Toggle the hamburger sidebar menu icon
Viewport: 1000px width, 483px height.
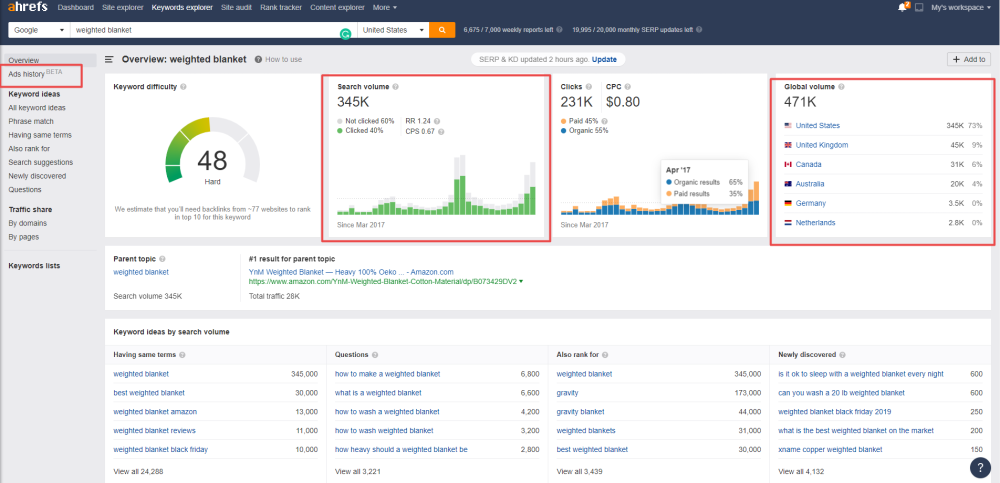[110, 60]
